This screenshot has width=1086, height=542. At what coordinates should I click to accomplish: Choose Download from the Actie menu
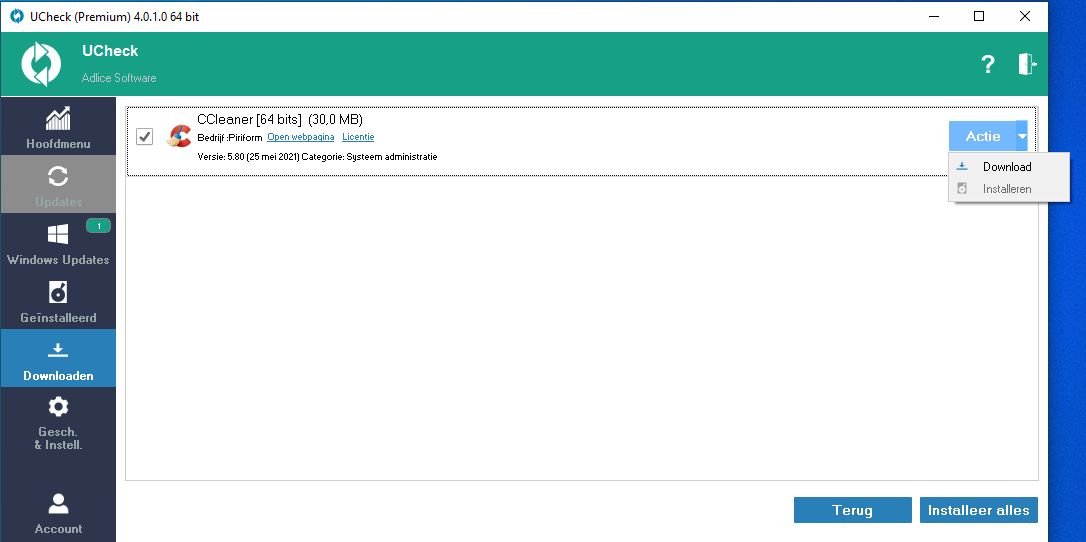click(1008, 167)
